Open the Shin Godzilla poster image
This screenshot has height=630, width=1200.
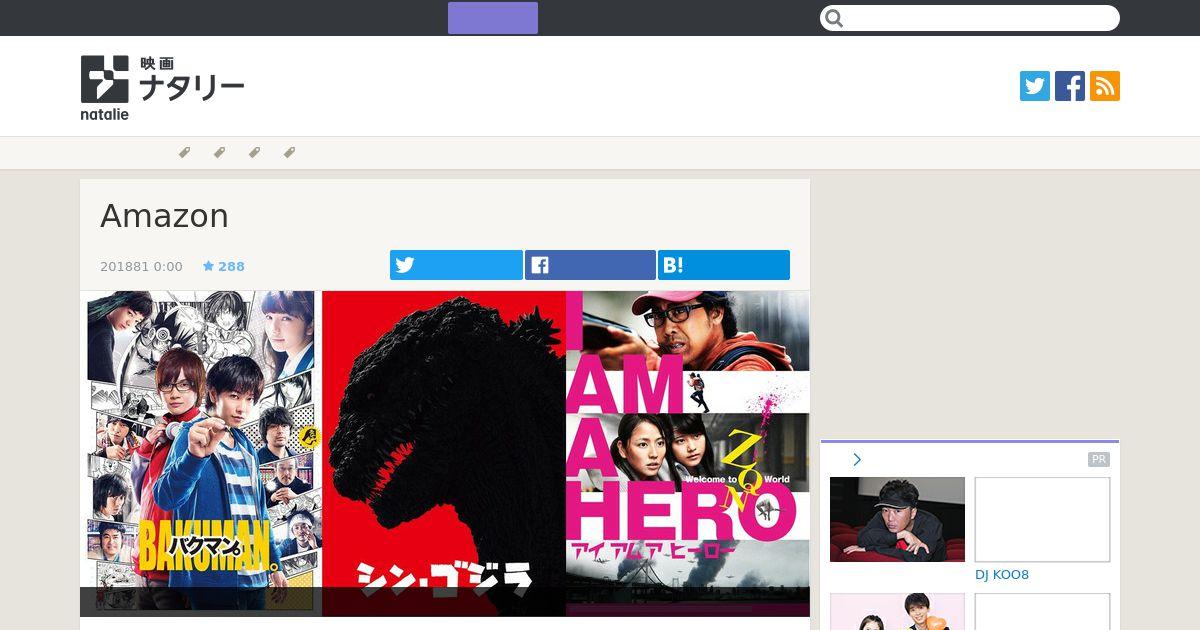(x=444, y=453)
